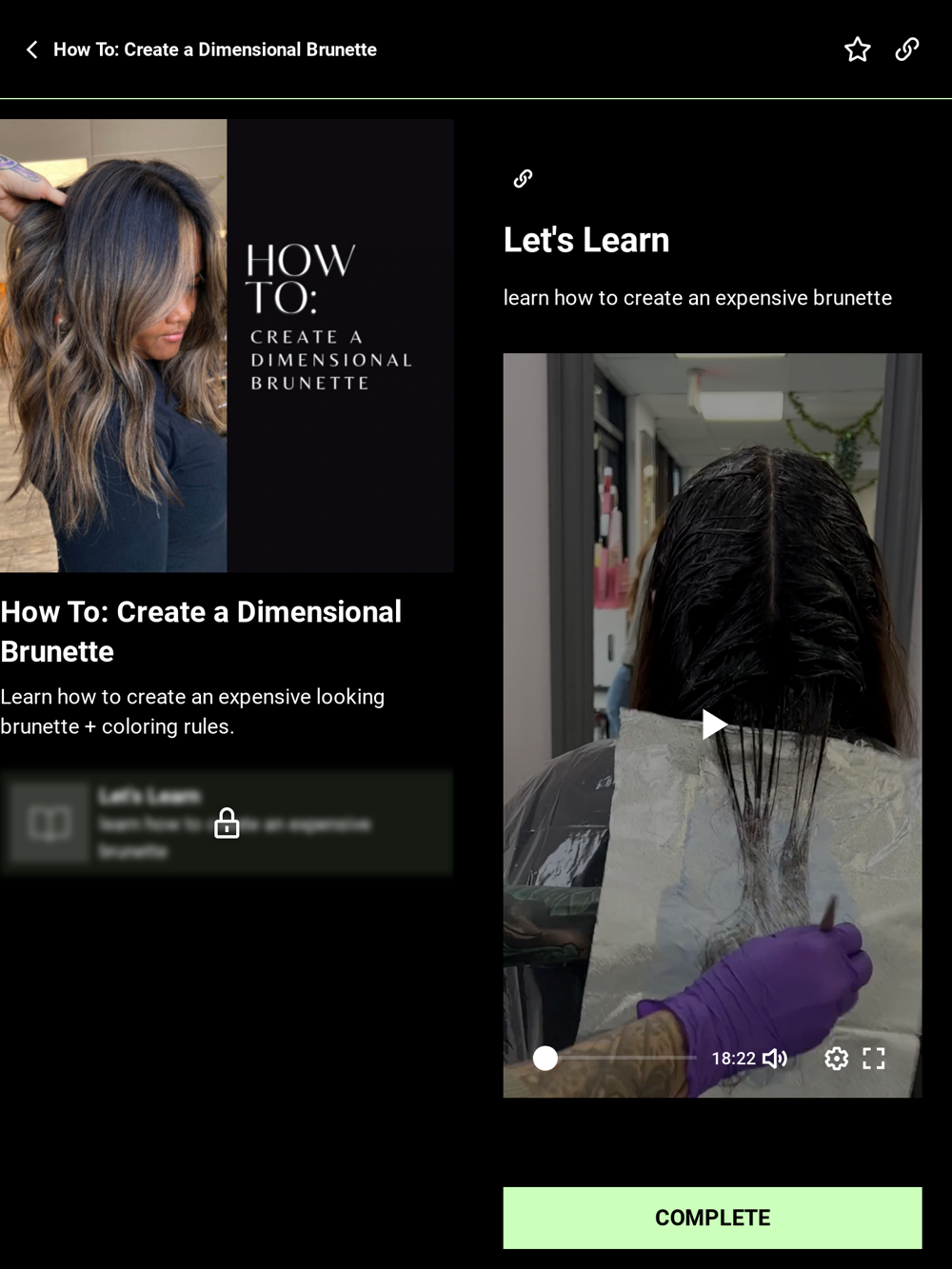Click the large course title below the cover

tap(201, 631)
